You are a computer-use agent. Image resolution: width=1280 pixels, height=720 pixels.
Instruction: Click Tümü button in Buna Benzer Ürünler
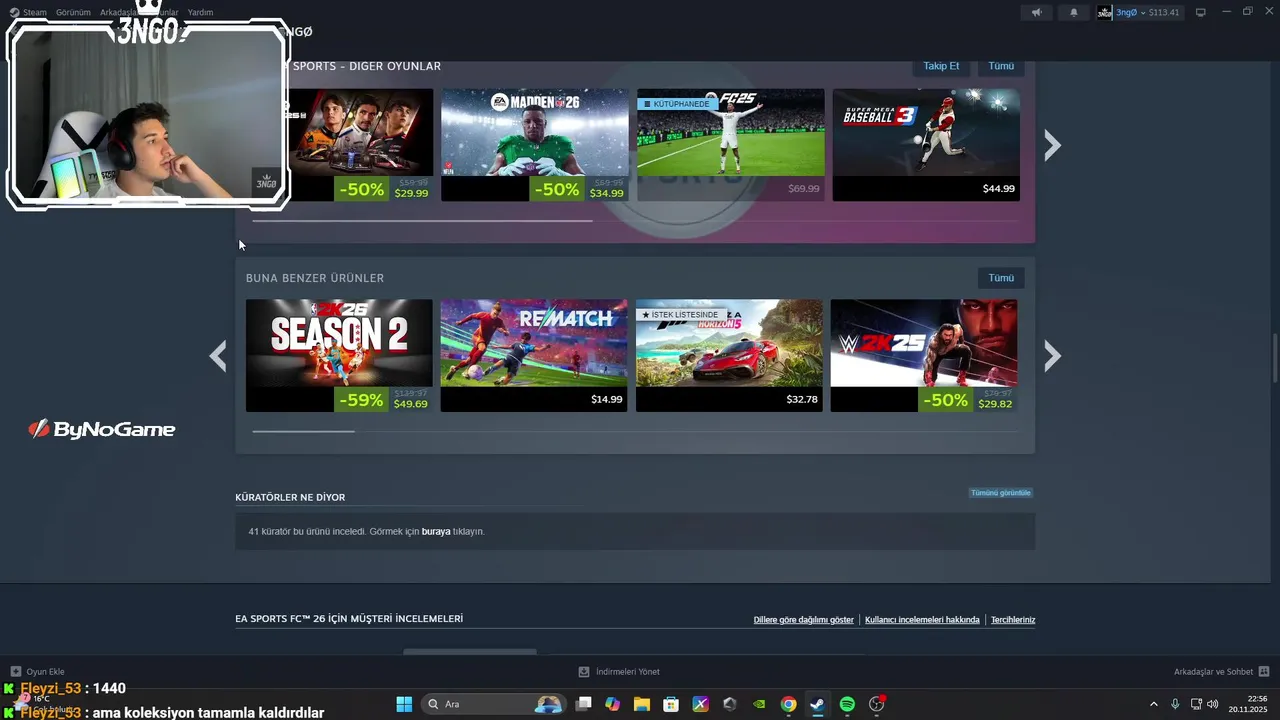click(1001, 278)
